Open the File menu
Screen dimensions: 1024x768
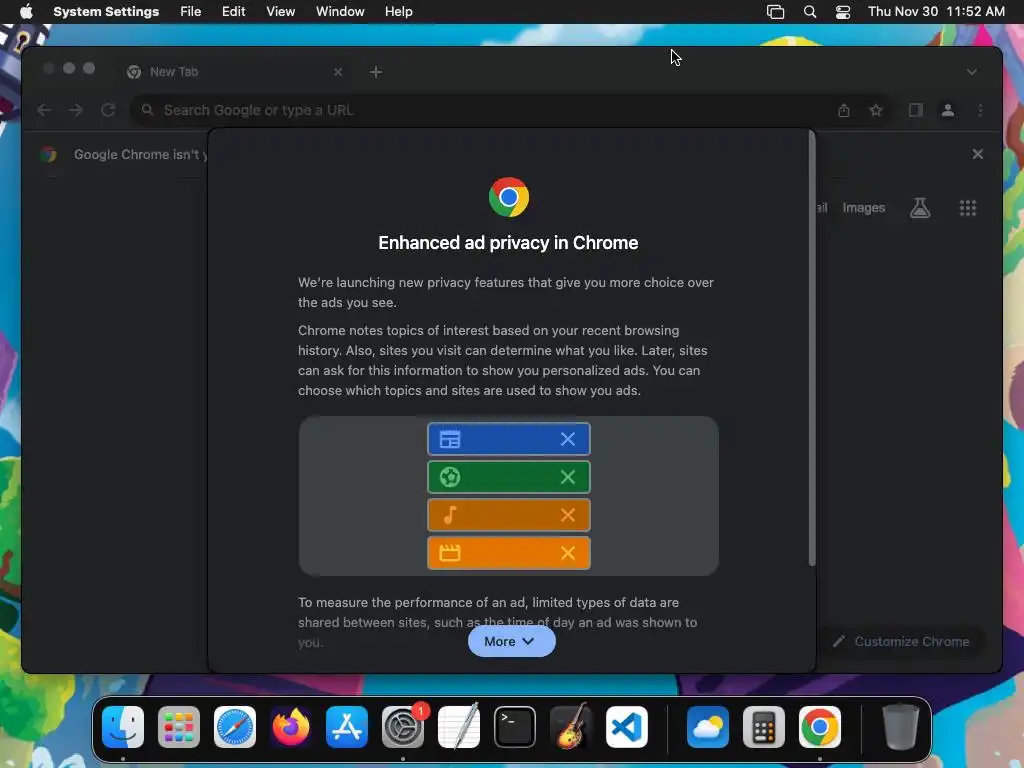click(191, 11)
